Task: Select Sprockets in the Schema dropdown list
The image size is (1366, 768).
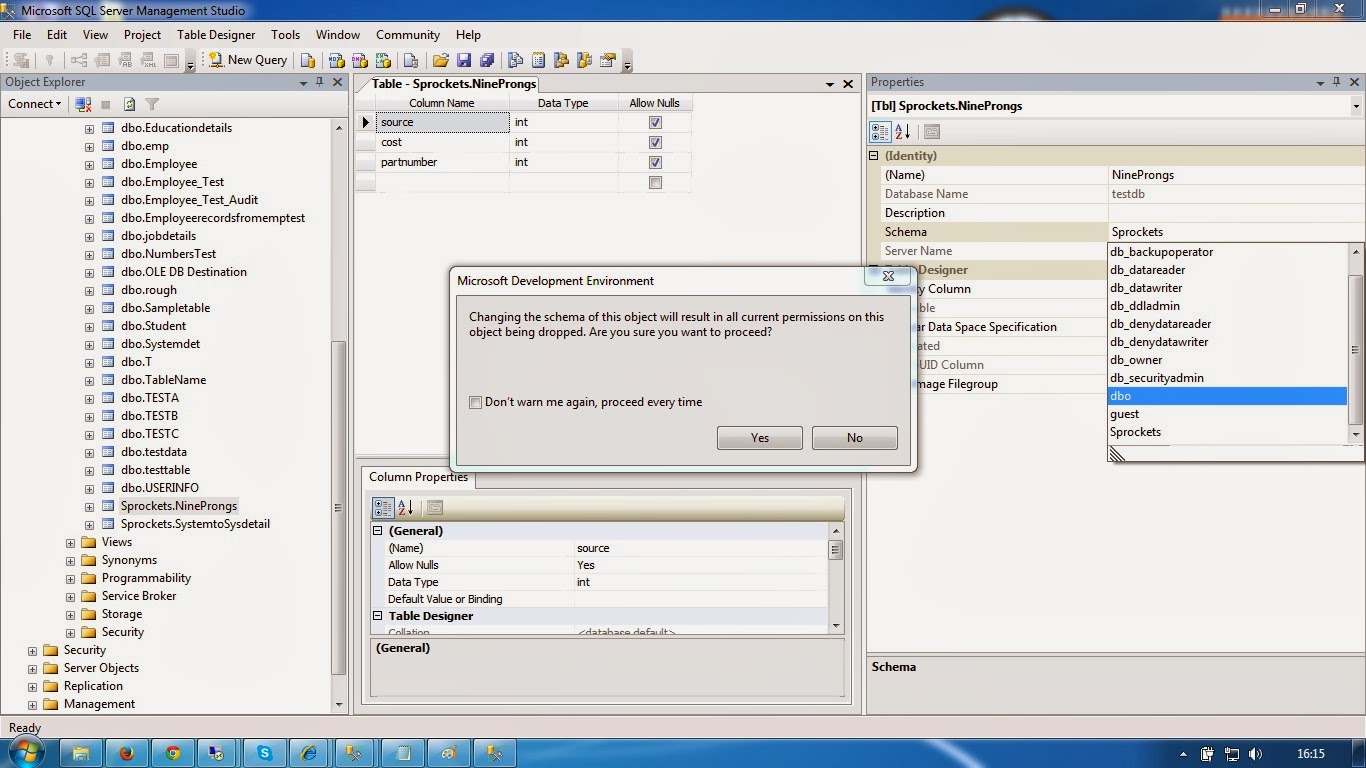Action: (x=1135, y=431)
